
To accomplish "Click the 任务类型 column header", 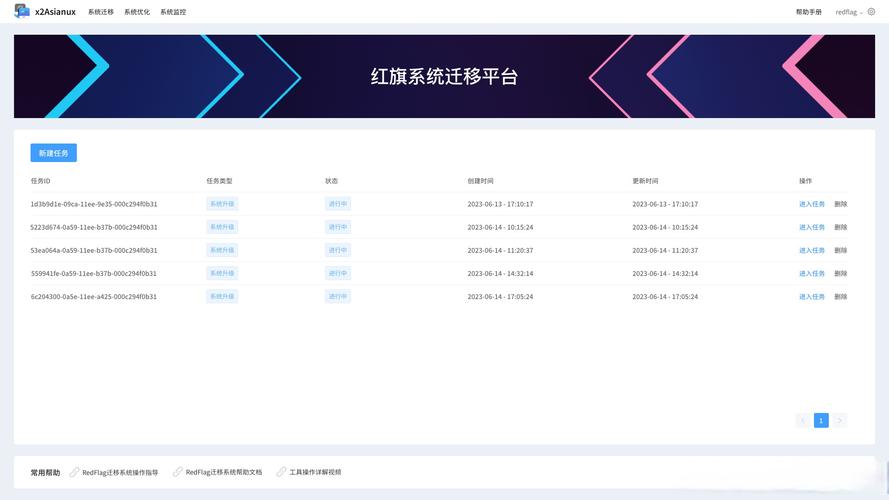I will [219, 181].
